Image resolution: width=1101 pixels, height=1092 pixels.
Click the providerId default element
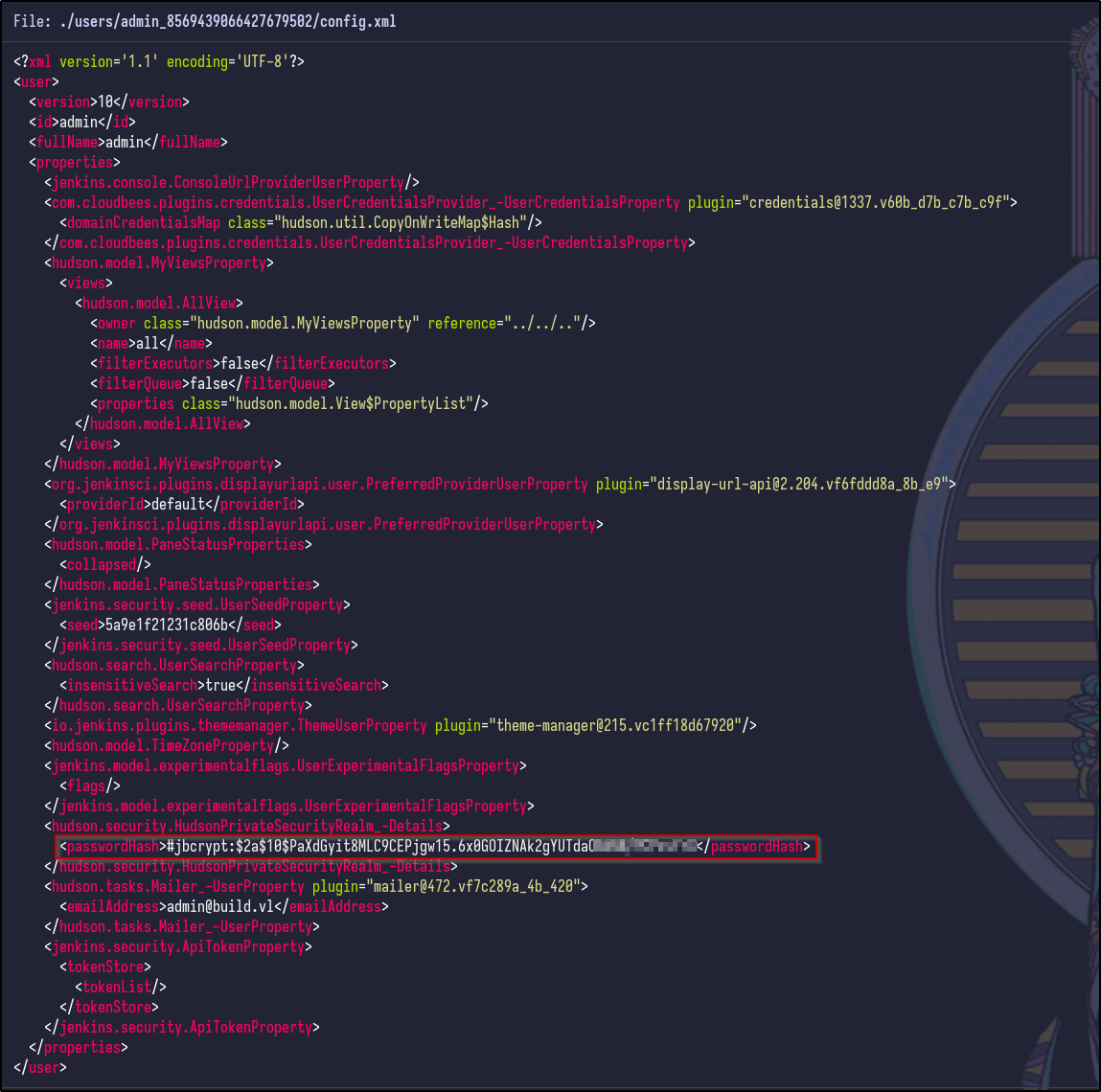[182, 504]
